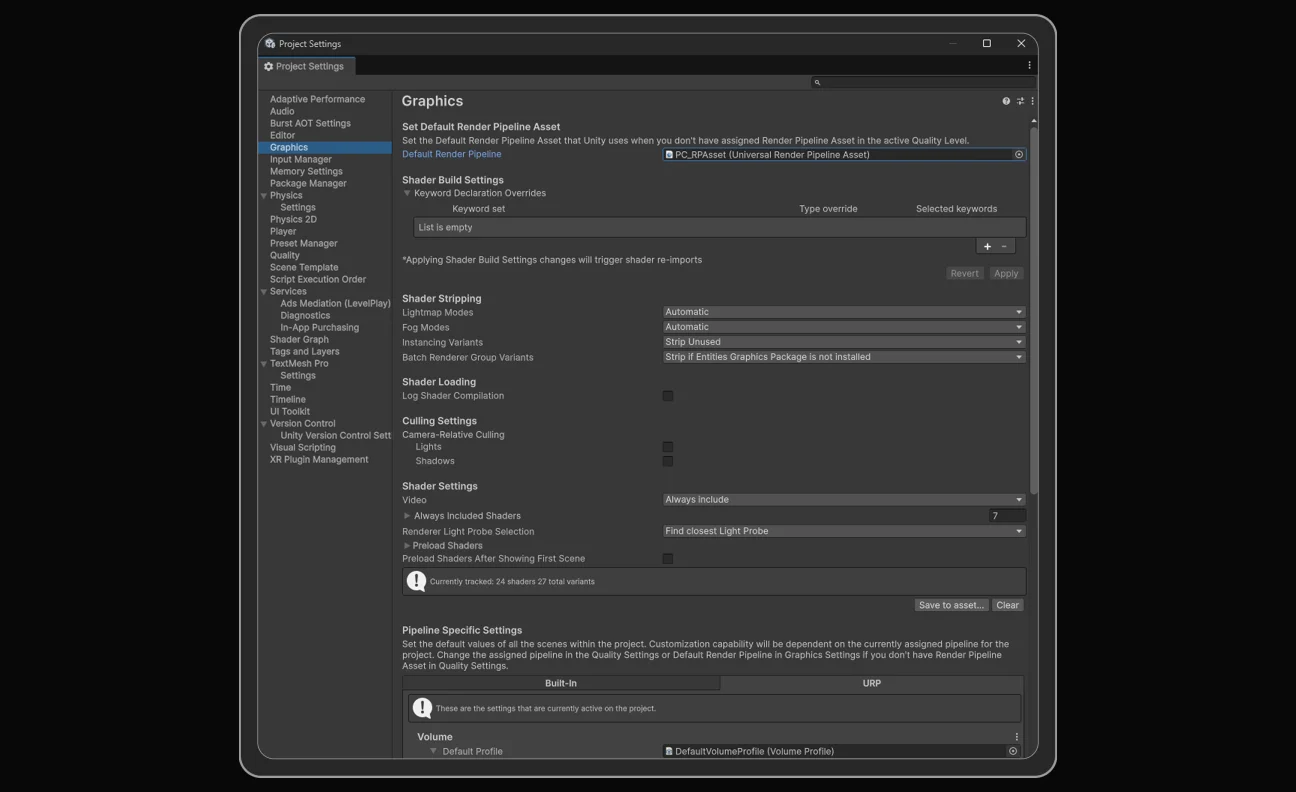Click the gear icon on Project Settings tab
This screenshot has width=1296, height=792.
[x=268, y=66]
